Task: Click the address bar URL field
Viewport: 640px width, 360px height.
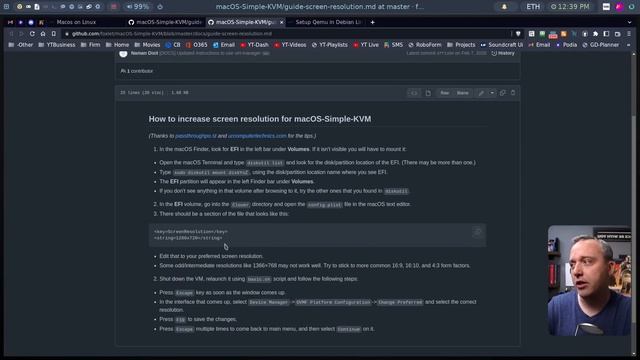Action: click(x=286, y=34)
